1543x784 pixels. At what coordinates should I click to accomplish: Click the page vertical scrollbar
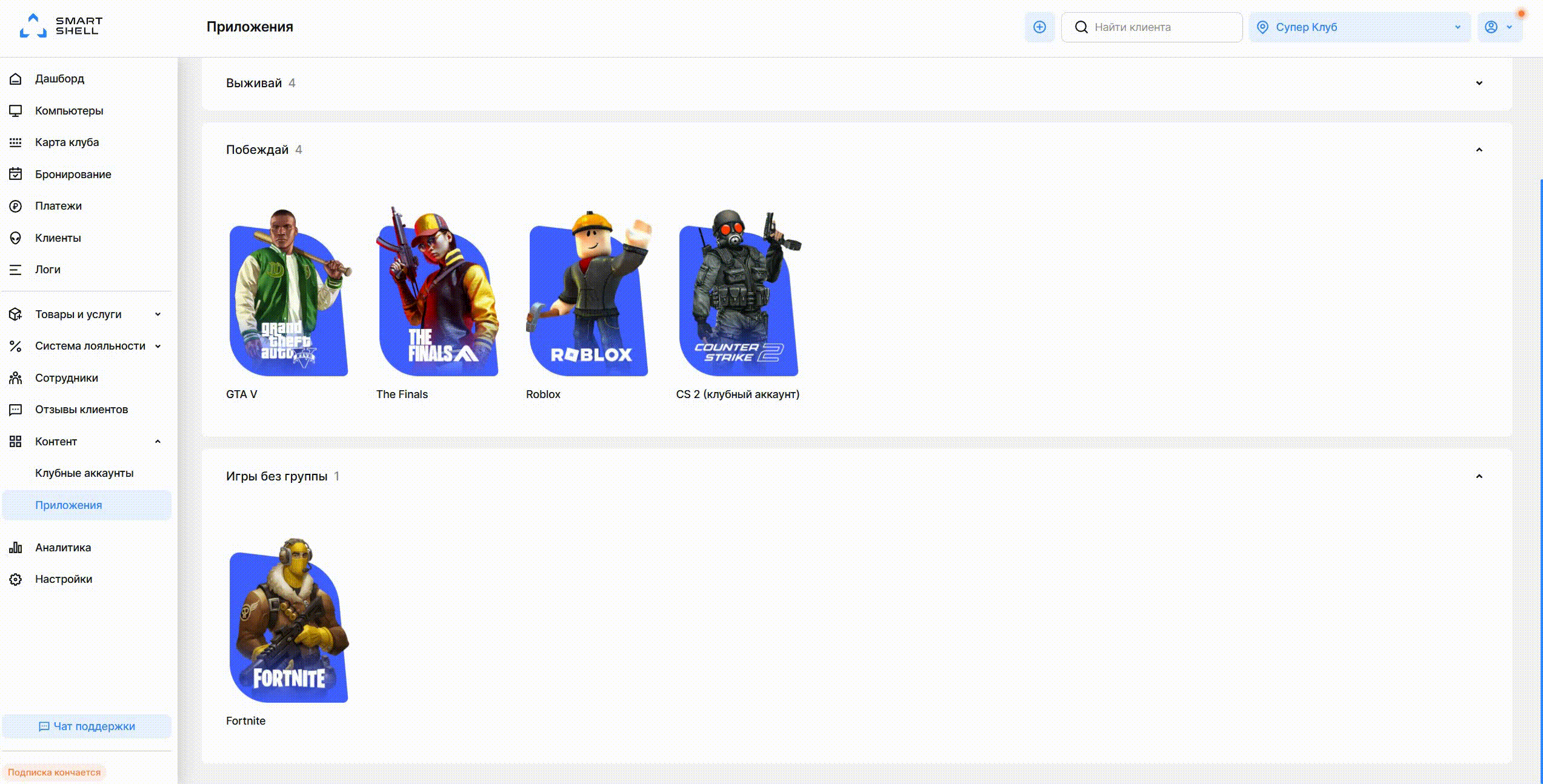pyautogui.click(x=1541, y=482)
